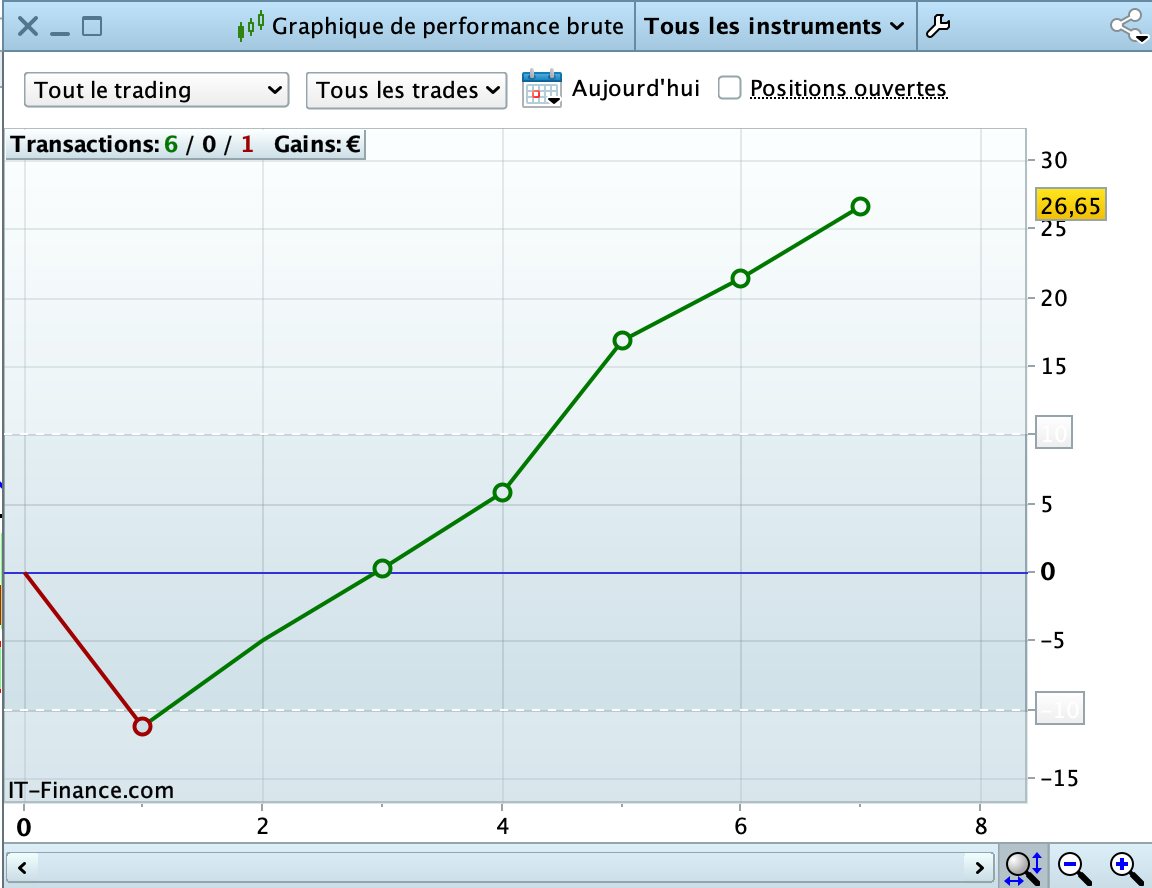Select the green point at trade 5
Viewport: 1152px width, 888px height.
pyautogui.click(x=622, y=341)
